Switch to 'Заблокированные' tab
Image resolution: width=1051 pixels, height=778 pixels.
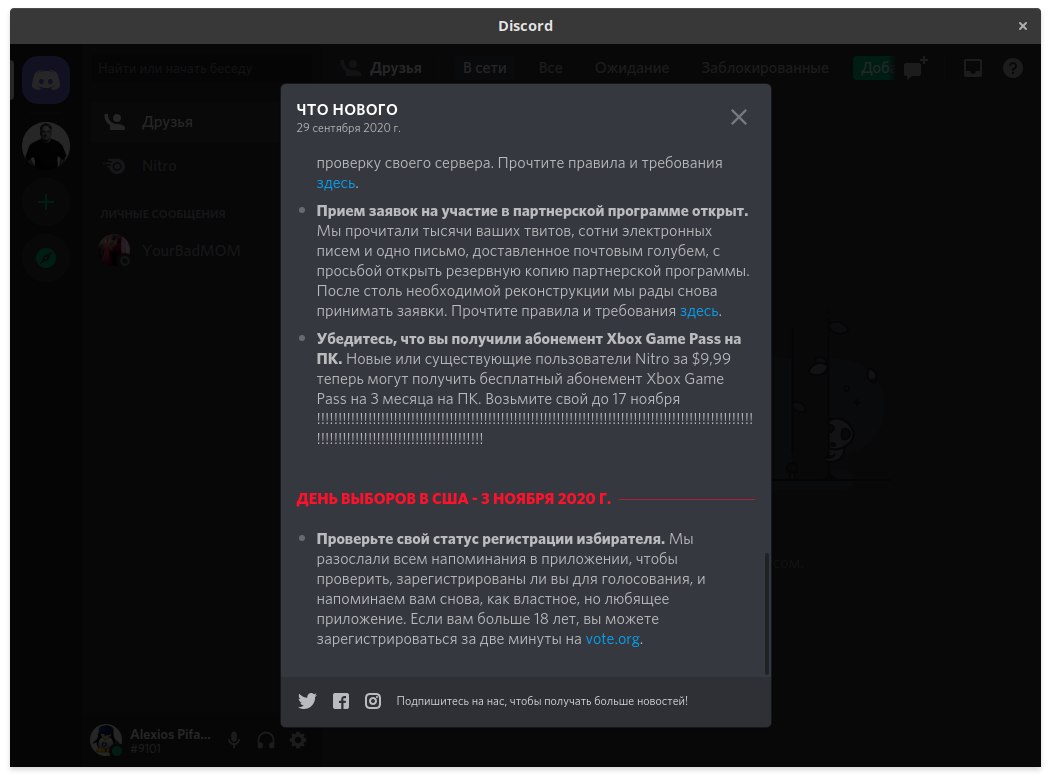click(x=765, y=68)
